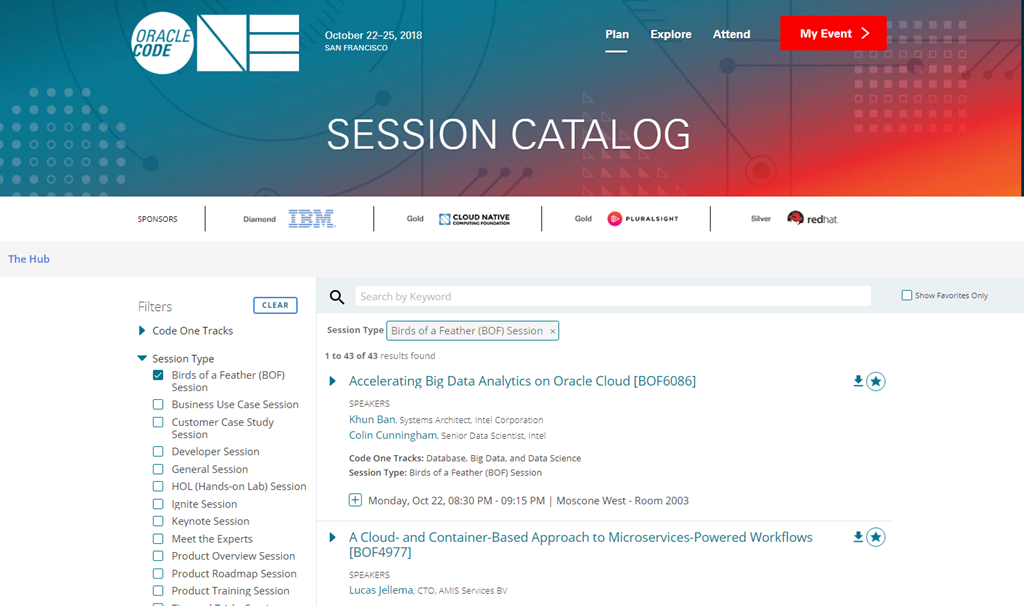Click the search magnifier icon
The height and width of the screenshot is (606, 1024).
(x=337, y=297)
